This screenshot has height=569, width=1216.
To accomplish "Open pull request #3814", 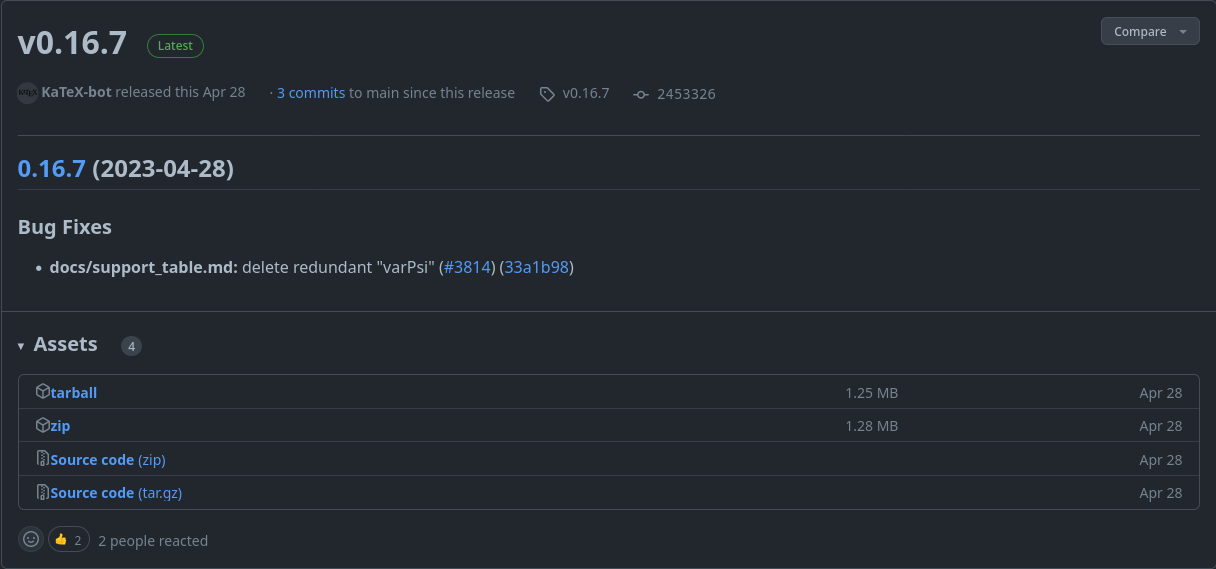I will click(x=469, y=267).
